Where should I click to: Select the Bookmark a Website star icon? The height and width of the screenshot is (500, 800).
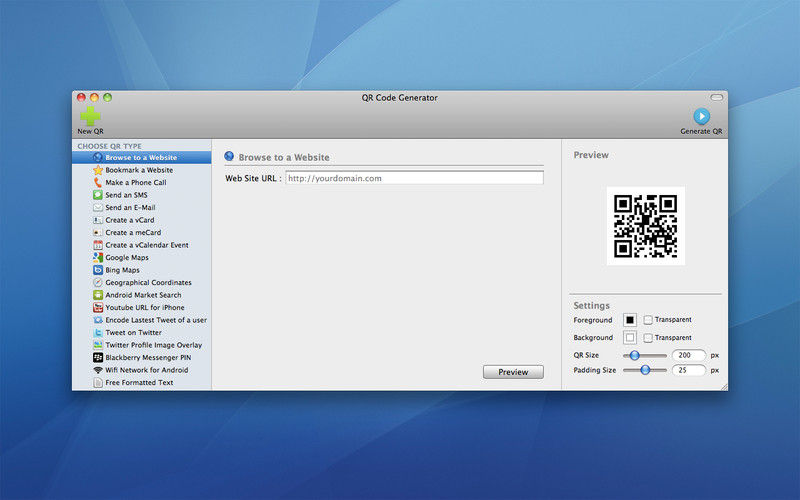[98, 170]
